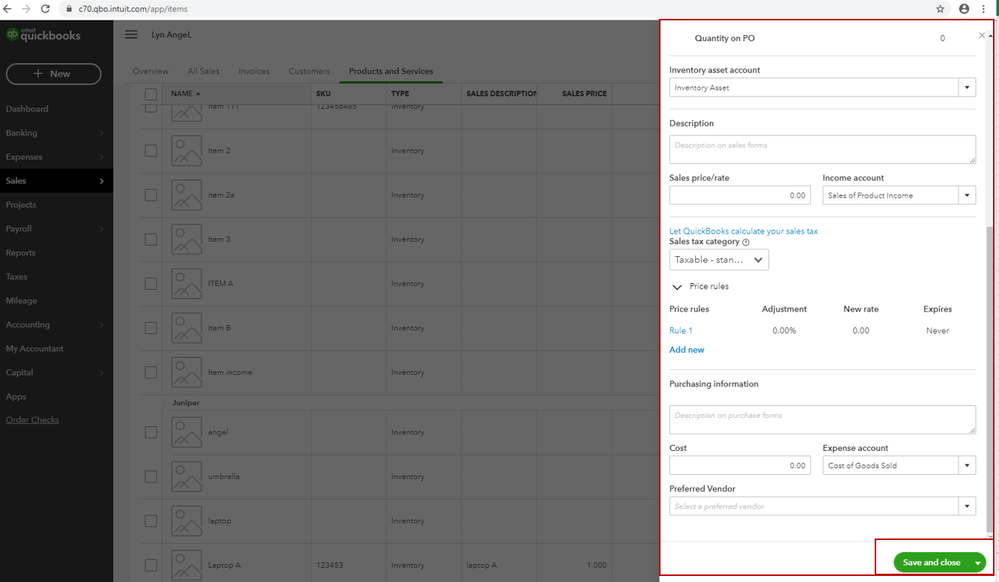Screen dimensions: 999x582
Task: Open the Order Checks link
Action: click(x=32, y=420)
